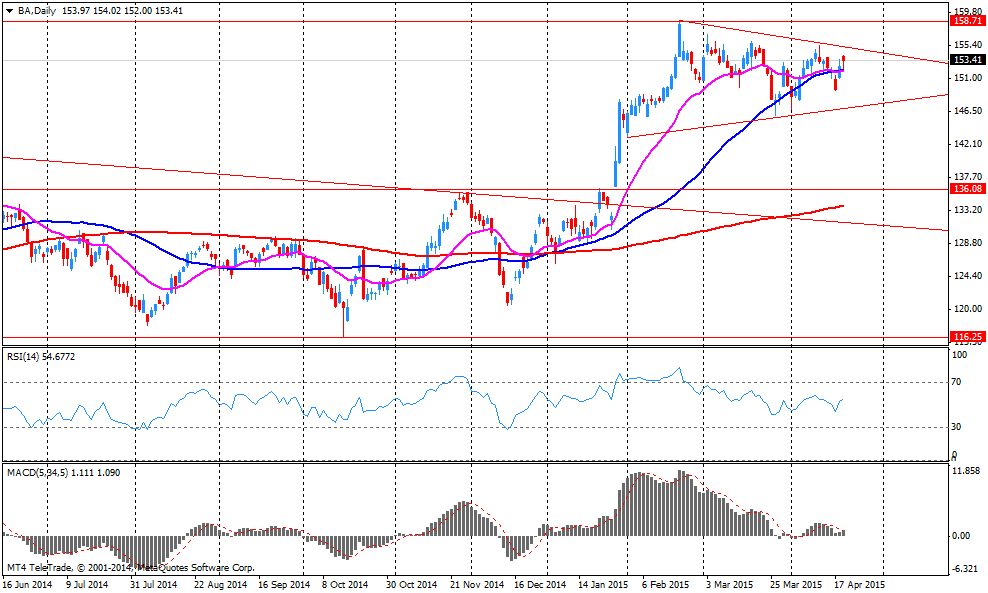Click the 21 Nov 2014 date label
Image resolution: width=988 pixels, height=593 pixels.
click(477, 585)
